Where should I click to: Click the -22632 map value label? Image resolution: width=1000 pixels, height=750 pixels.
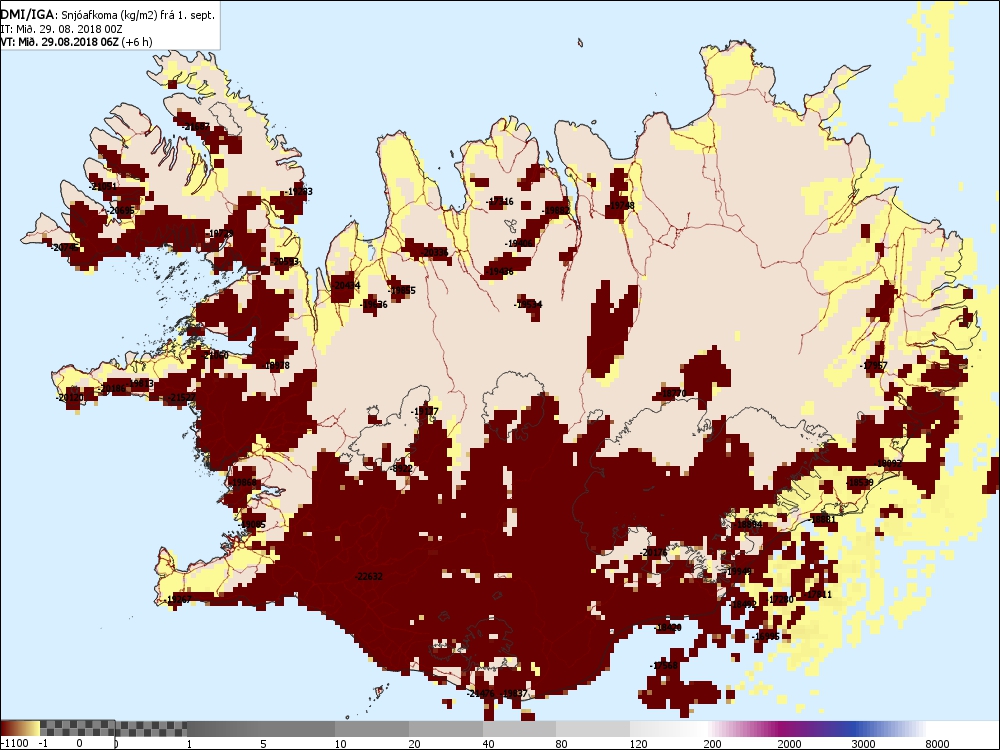[x=369, y=577]
